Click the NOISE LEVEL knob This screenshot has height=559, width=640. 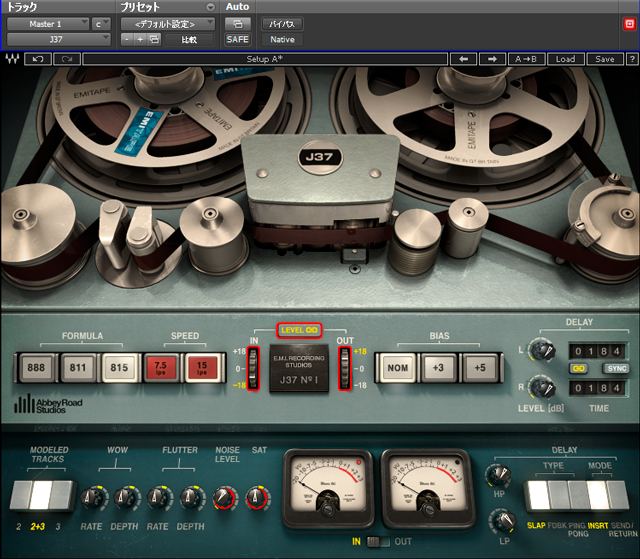click(224, 497)
